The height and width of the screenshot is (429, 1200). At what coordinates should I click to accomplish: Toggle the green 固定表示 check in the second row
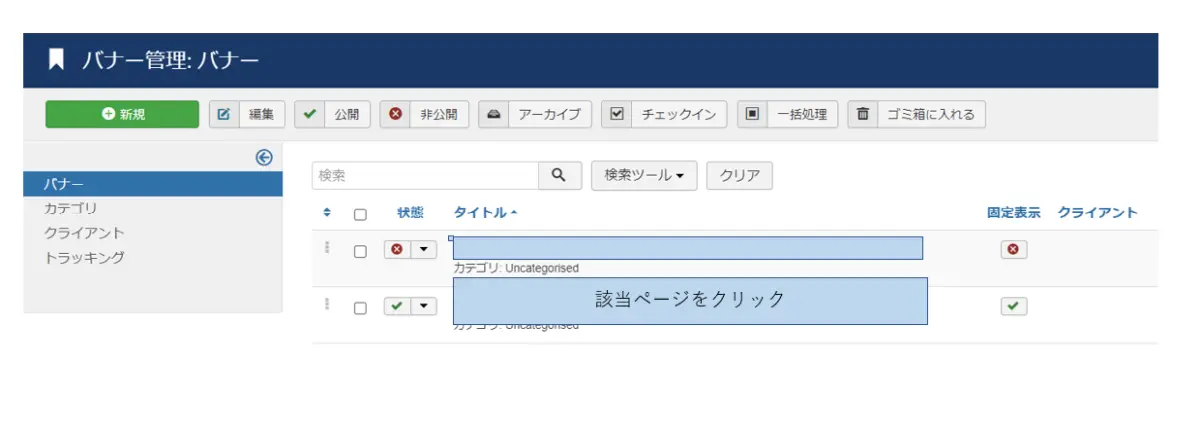(1014, 306)
